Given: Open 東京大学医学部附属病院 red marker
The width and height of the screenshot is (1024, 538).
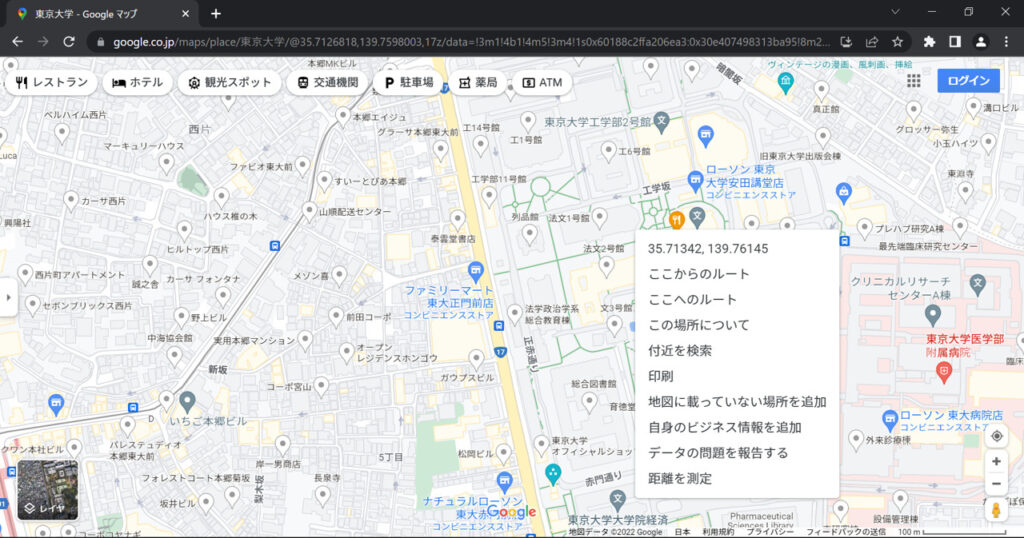Looking at the screenshot, I should pos(944,372).
